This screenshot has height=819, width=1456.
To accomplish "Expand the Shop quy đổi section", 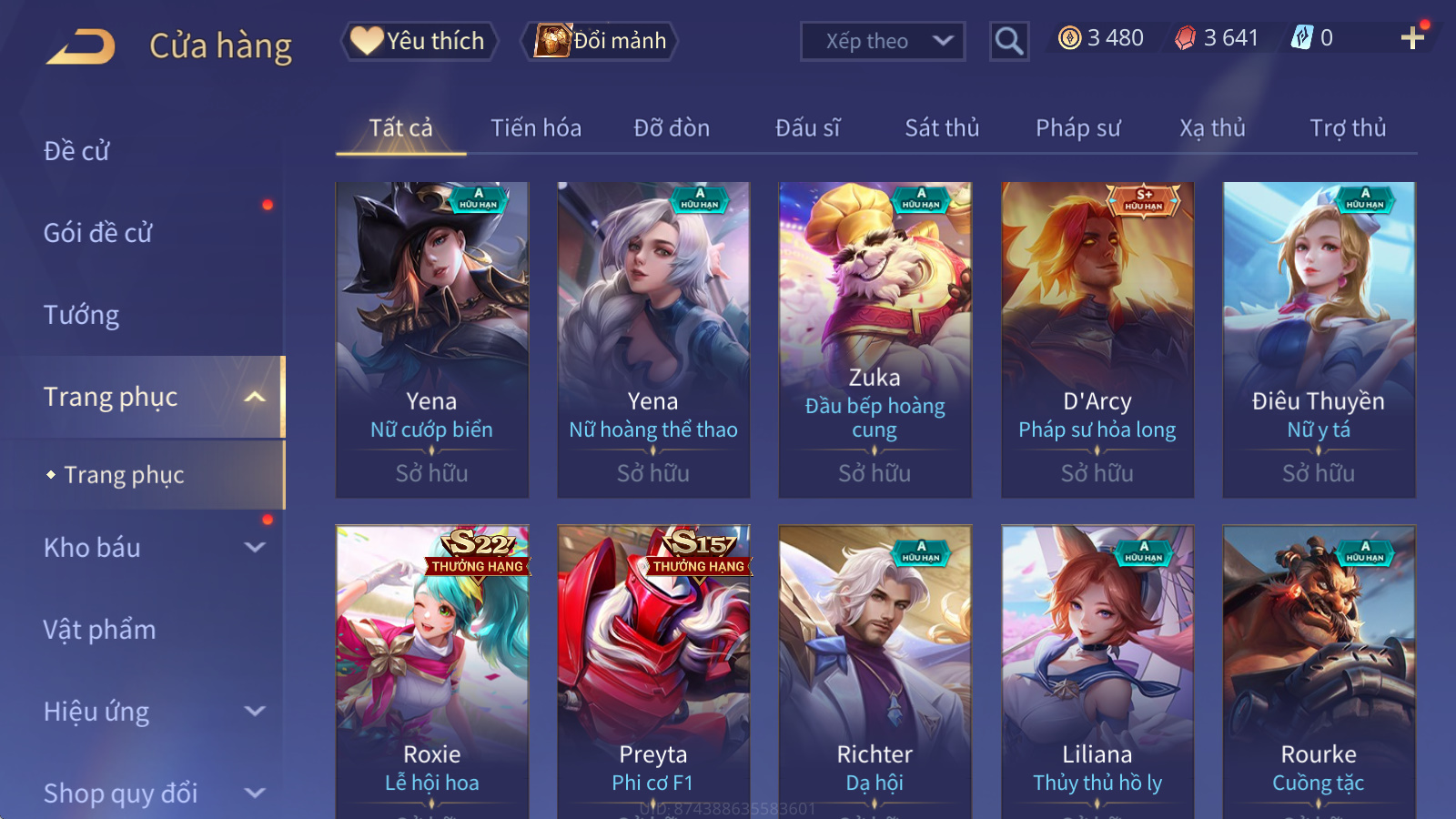I will pyautogui.click(x=256, y=793).
